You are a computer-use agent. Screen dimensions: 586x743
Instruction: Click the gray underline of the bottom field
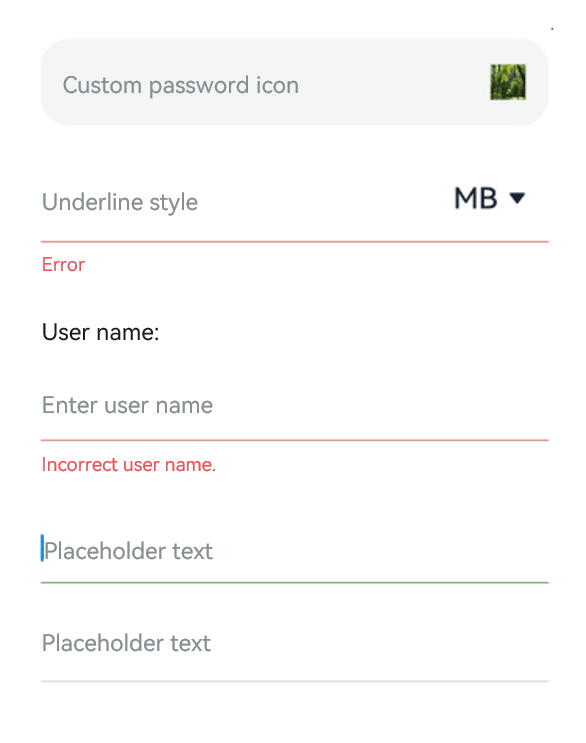click(295, 681)
